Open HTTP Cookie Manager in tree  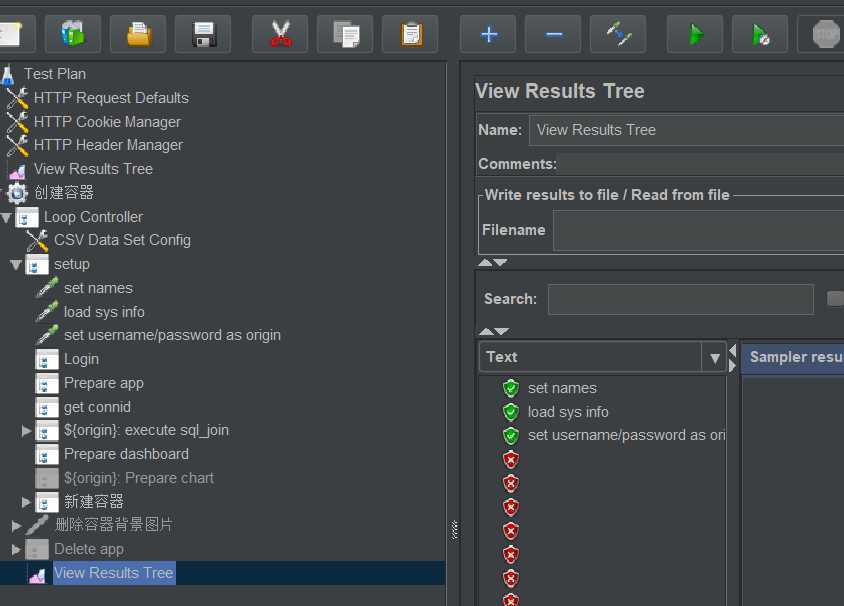click(107, 122)
